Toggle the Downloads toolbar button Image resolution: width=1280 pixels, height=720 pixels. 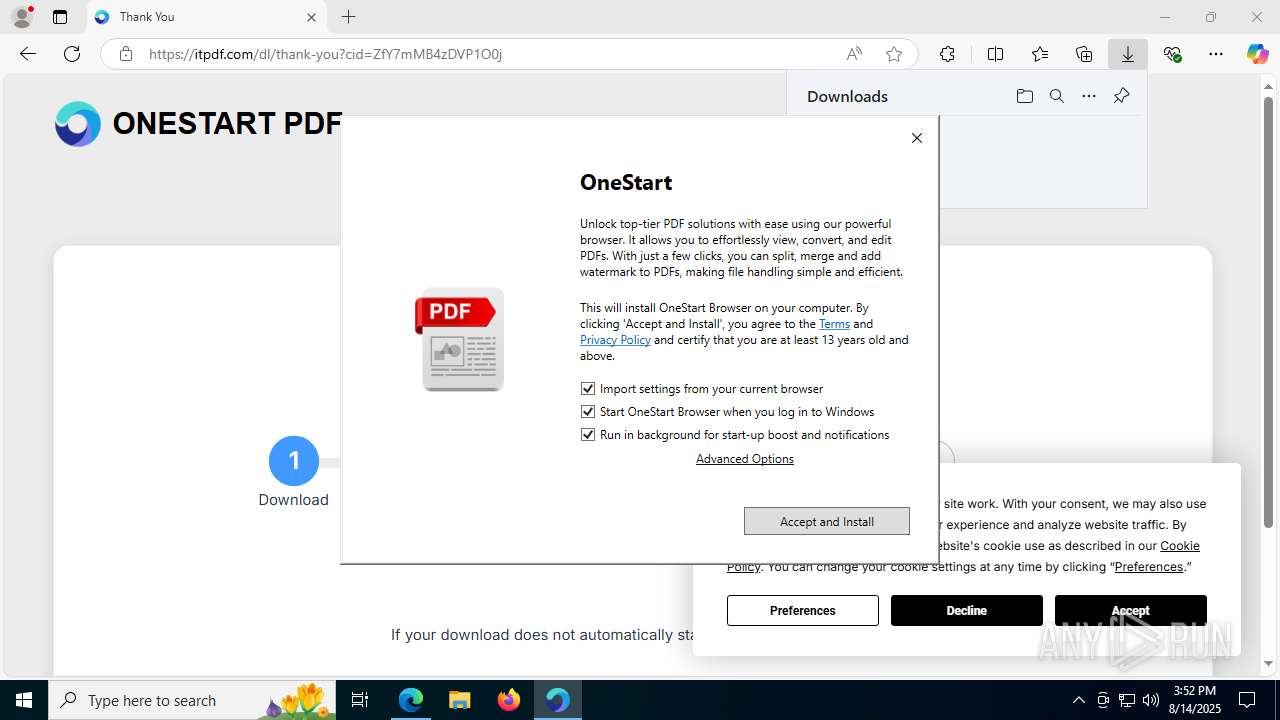[1128, 54]
